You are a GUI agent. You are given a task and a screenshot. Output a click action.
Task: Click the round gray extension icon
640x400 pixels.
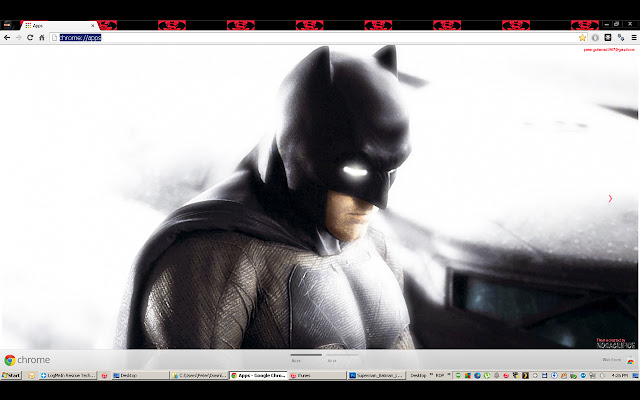tap(595, 38)
